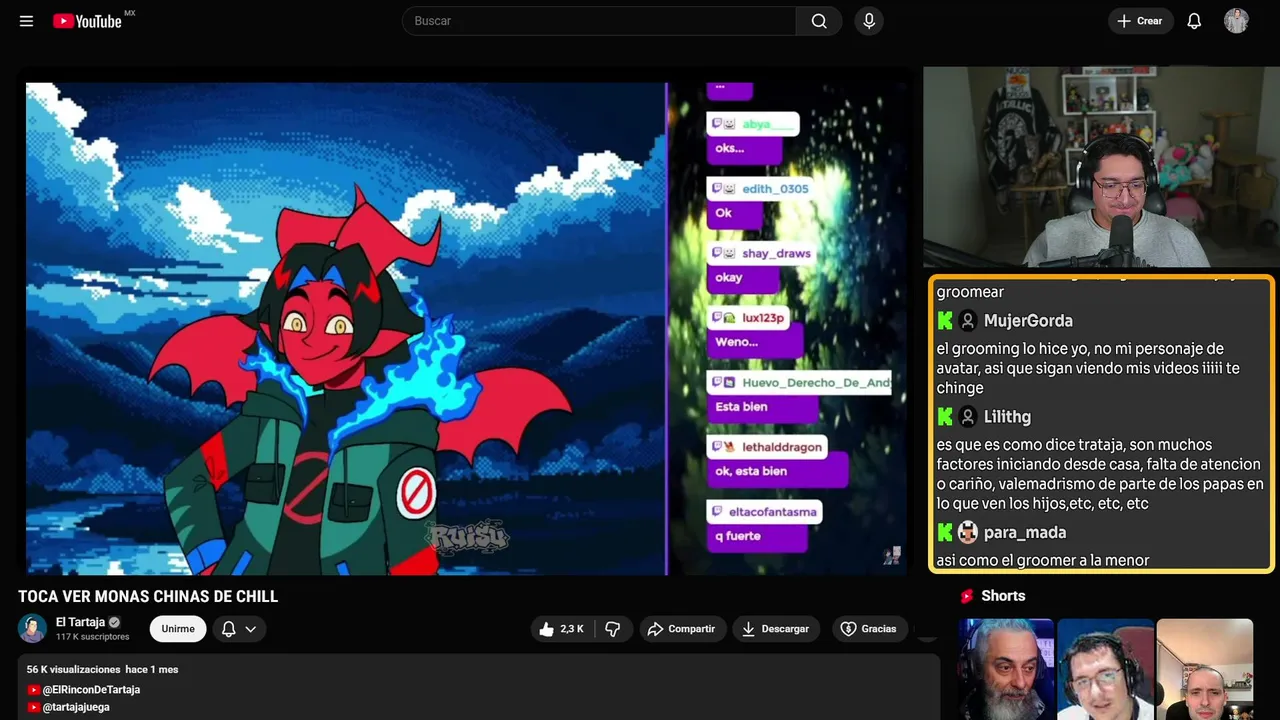Click the lux123p chat name in the video
The width and height of the screenshot is (1280, 720).
tap(763, 318)
